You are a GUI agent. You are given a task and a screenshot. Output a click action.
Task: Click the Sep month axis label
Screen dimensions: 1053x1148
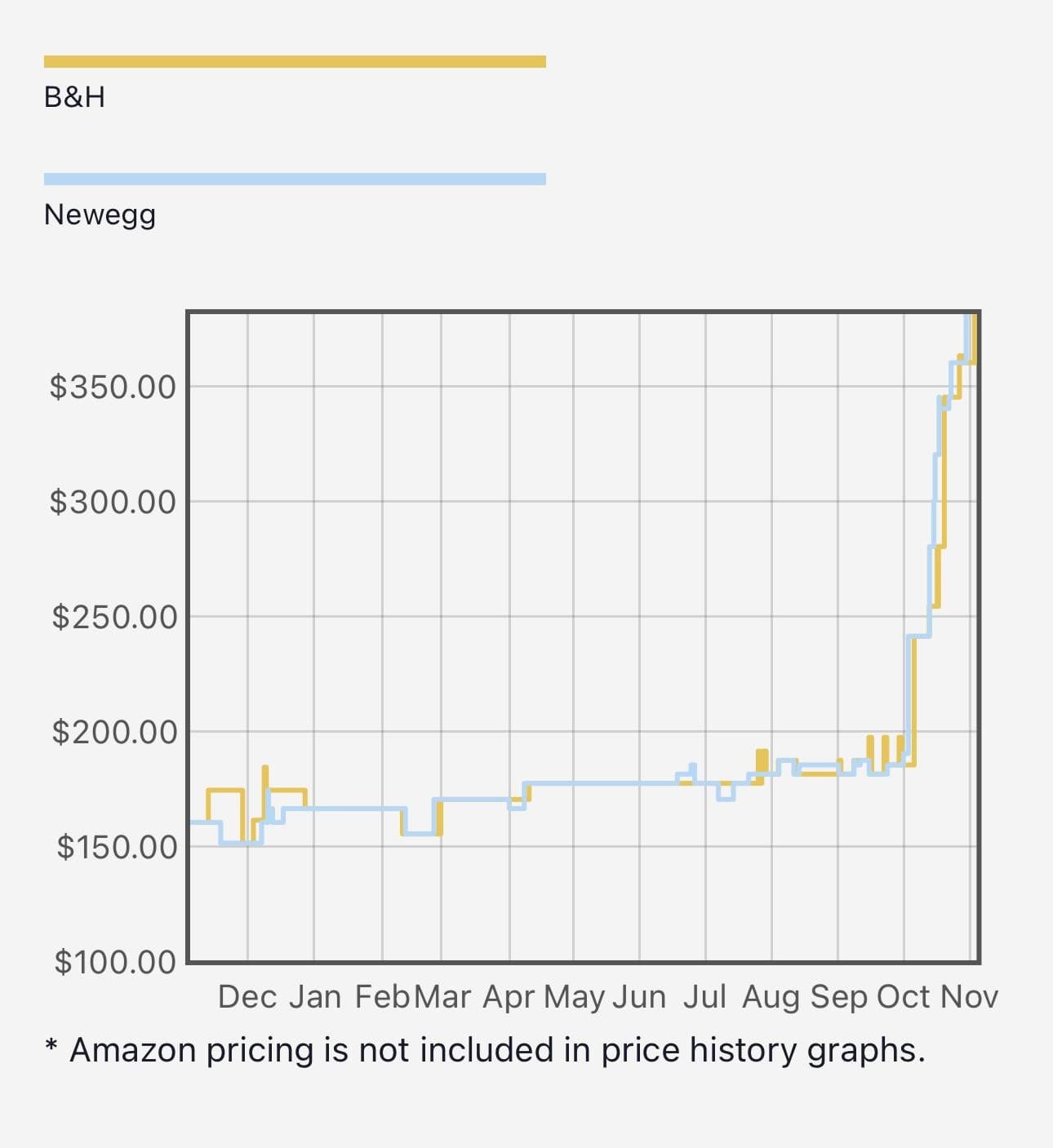tap(838, 997)
